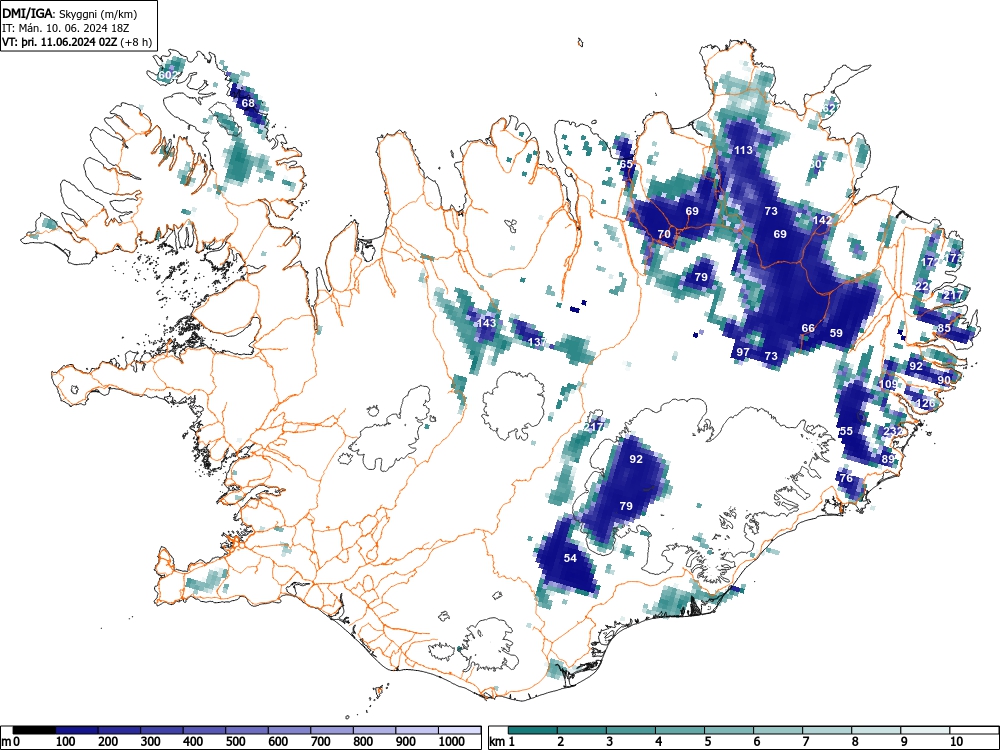Click the '(+8 h)' forecast offset text
1000x750 pixels.
(136, 42)
